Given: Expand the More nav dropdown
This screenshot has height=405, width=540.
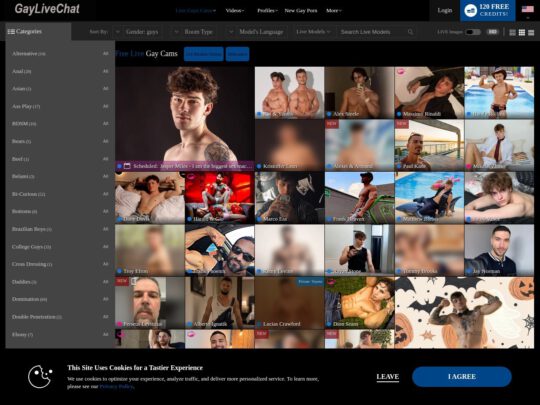Looking at the screenshot, I should pos(334,11).
